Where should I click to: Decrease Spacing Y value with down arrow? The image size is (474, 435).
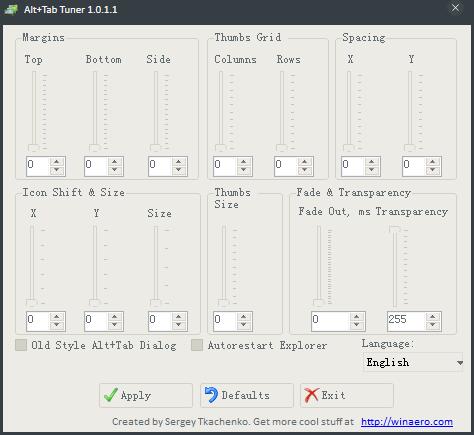pos(433,170)
